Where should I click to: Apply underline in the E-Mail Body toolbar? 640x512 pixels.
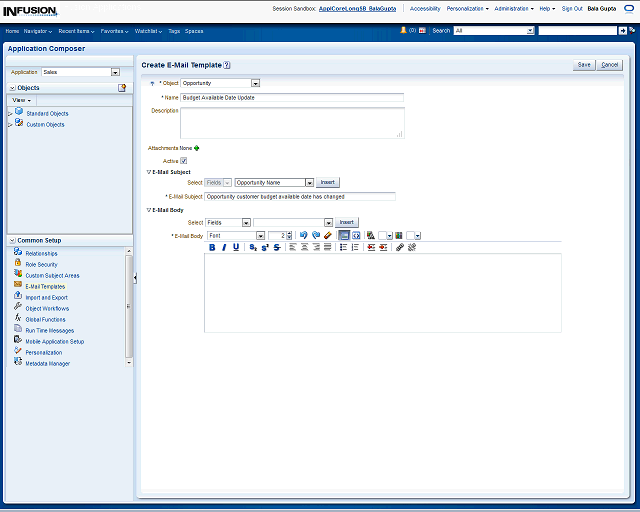236,247
